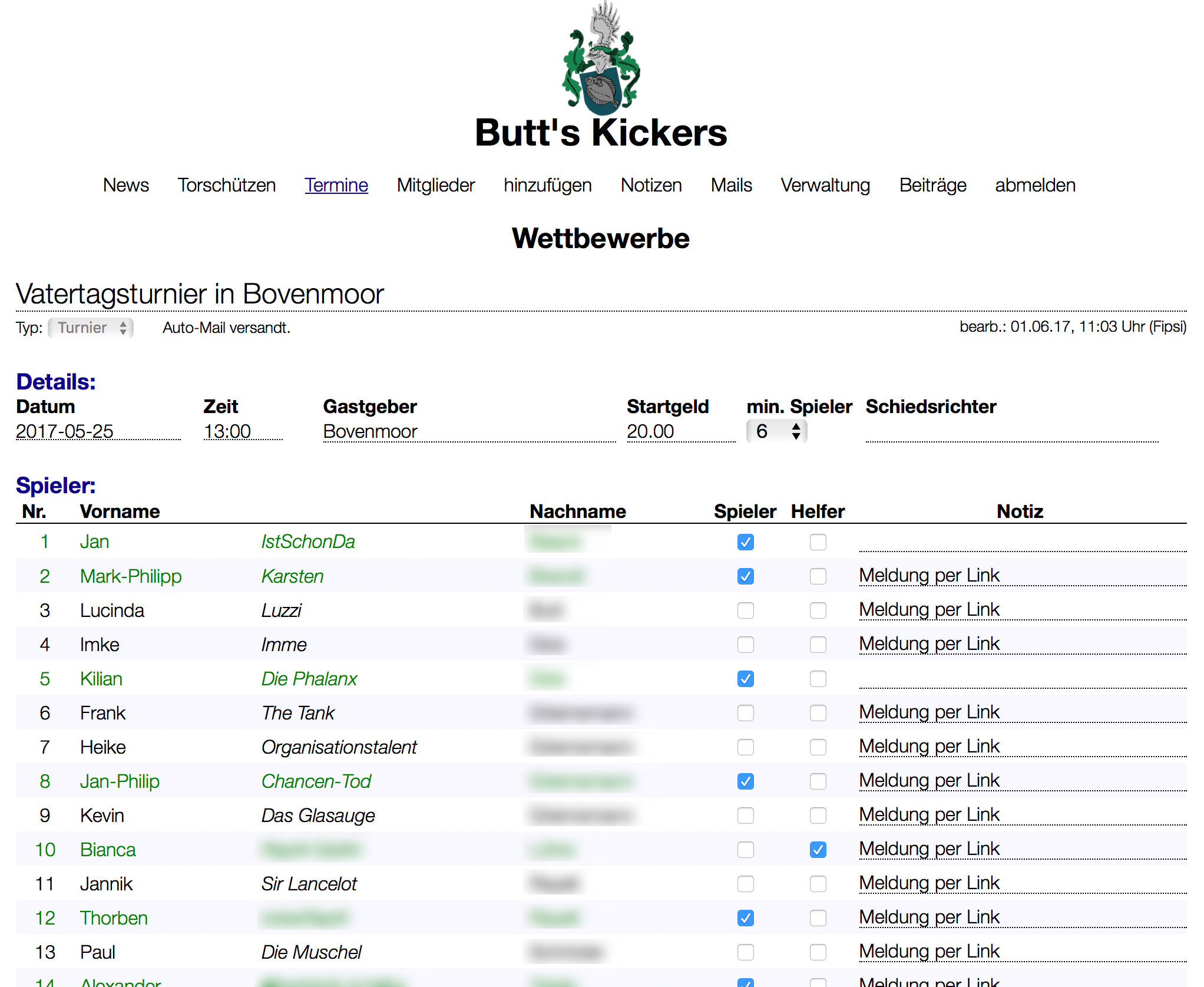Image resolution: width=1204 pixels, height=987 pixels.
Task: Open the Typ Turnier dropdown
Action: tap(91, 328)
